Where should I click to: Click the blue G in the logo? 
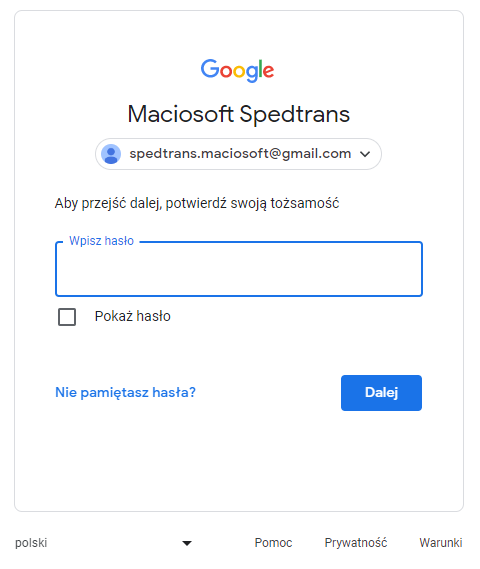point(210,68)
